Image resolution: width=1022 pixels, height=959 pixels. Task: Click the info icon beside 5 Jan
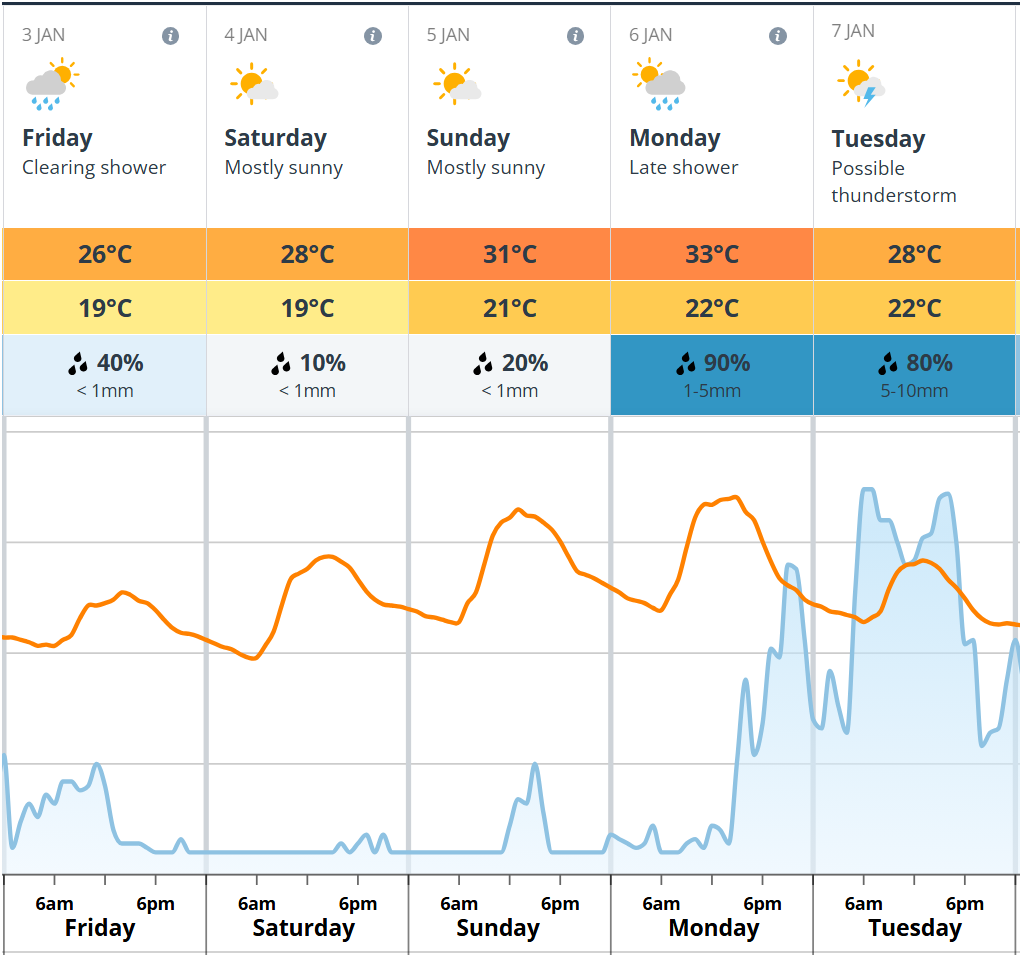(x=575, y=36)
